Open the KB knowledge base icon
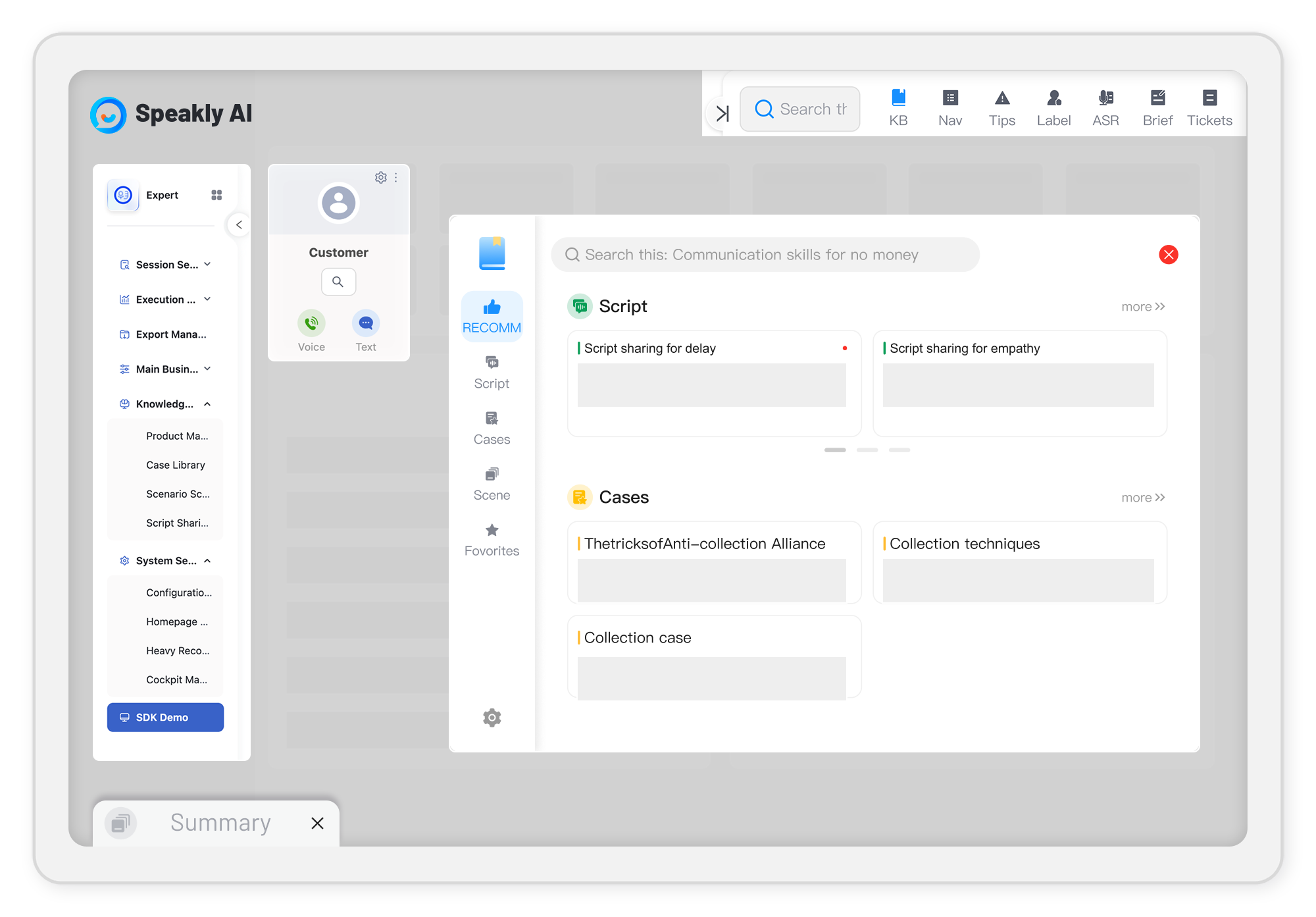 (x=898, y=105)
